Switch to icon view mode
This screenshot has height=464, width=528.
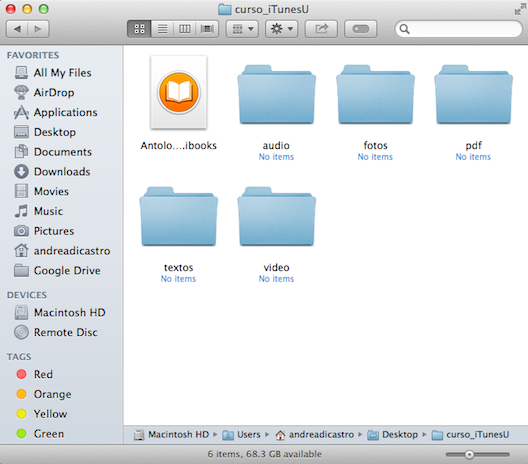click(139, 29)
